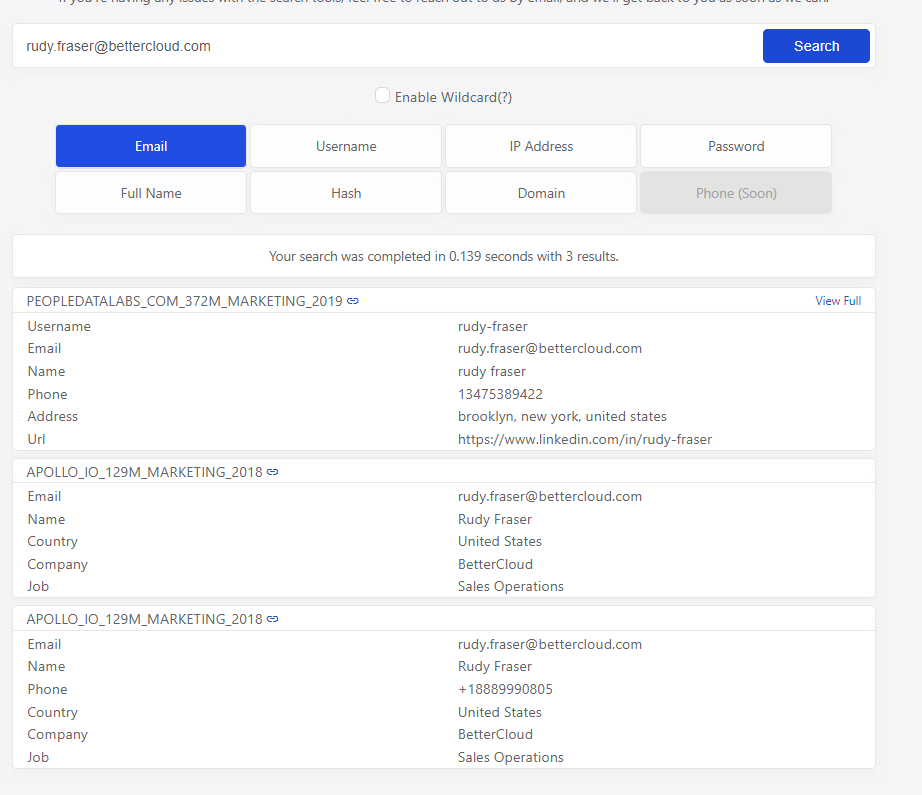
Task: Click the LinkedIn URL in the first result
Action: [x=584, y=439]
